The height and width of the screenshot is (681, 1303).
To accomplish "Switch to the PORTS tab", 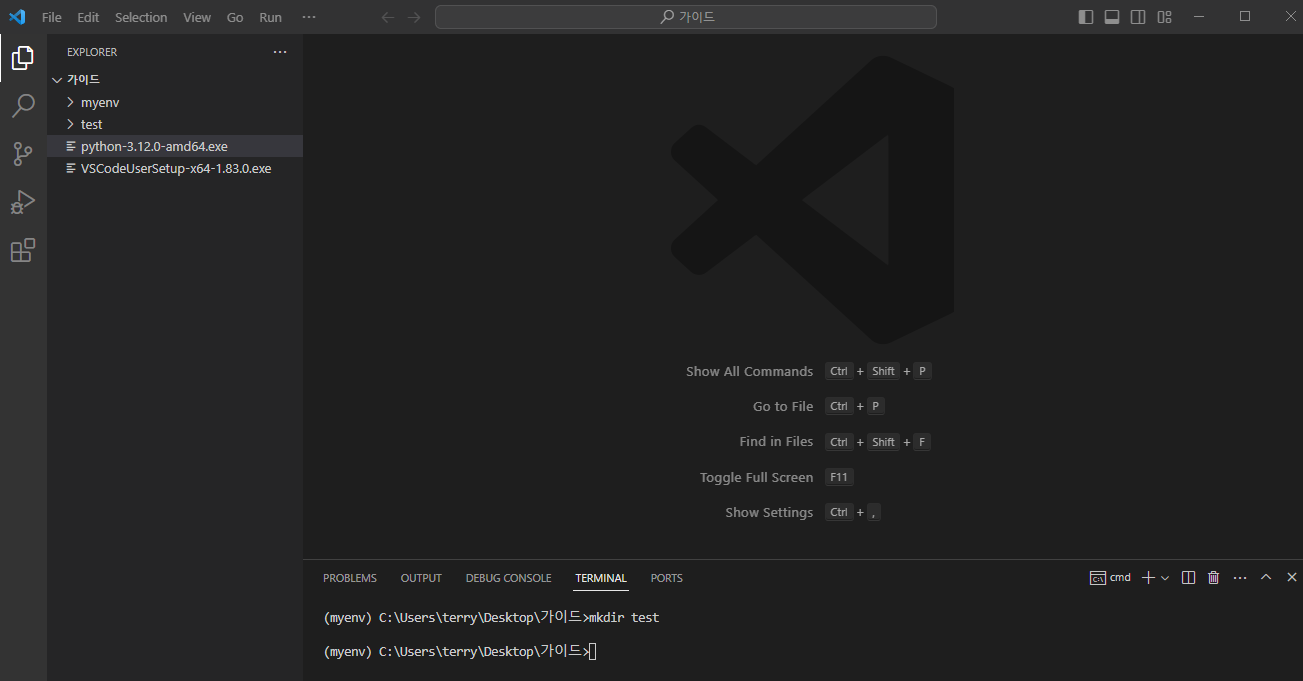I will coord(667,578).
